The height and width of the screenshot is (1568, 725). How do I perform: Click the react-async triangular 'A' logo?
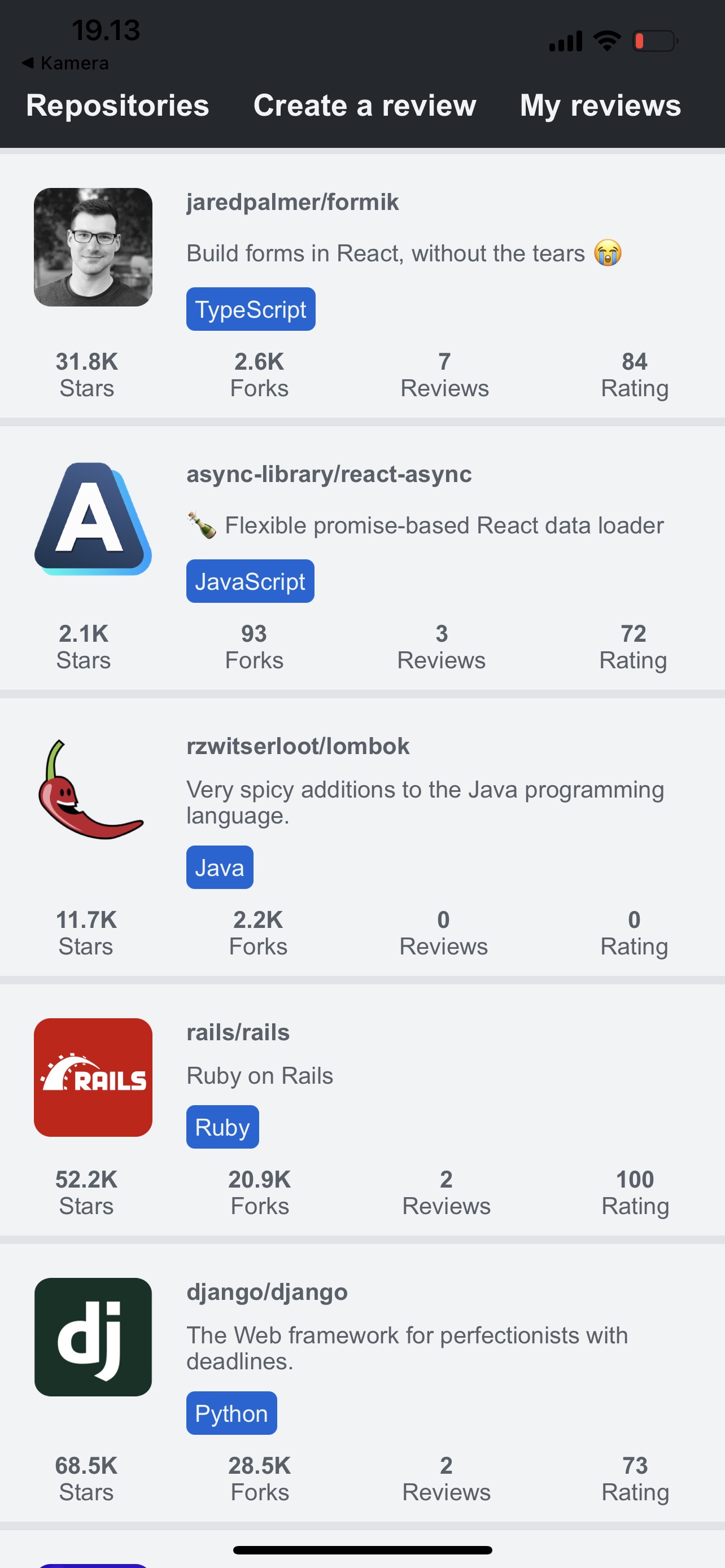tap(93, 520)
